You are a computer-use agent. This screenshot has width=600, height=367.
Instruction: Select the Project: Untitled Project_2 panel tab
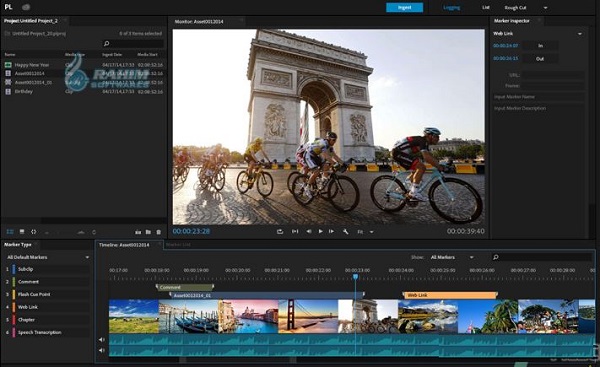[x=31, y=21]
